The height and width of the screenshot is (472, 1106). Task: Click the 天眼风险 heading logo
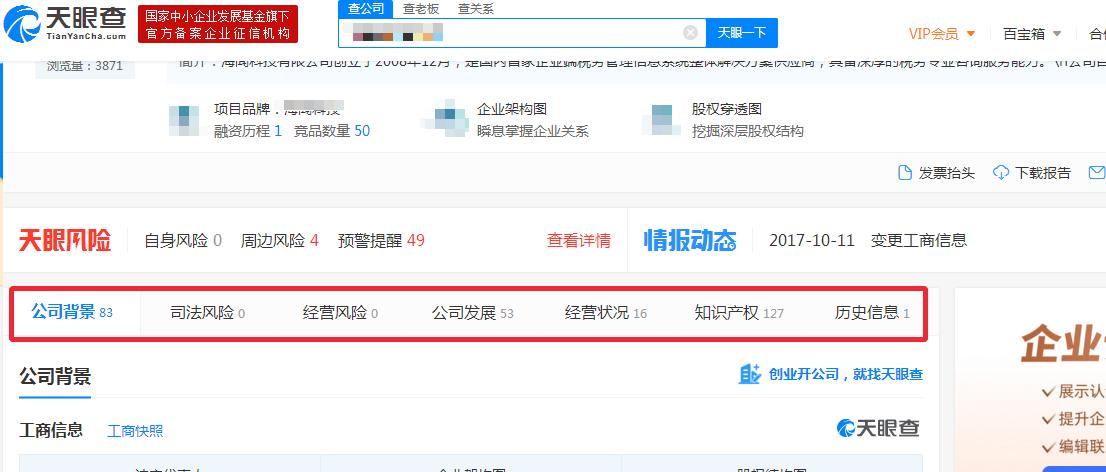[x=65, y=241]
